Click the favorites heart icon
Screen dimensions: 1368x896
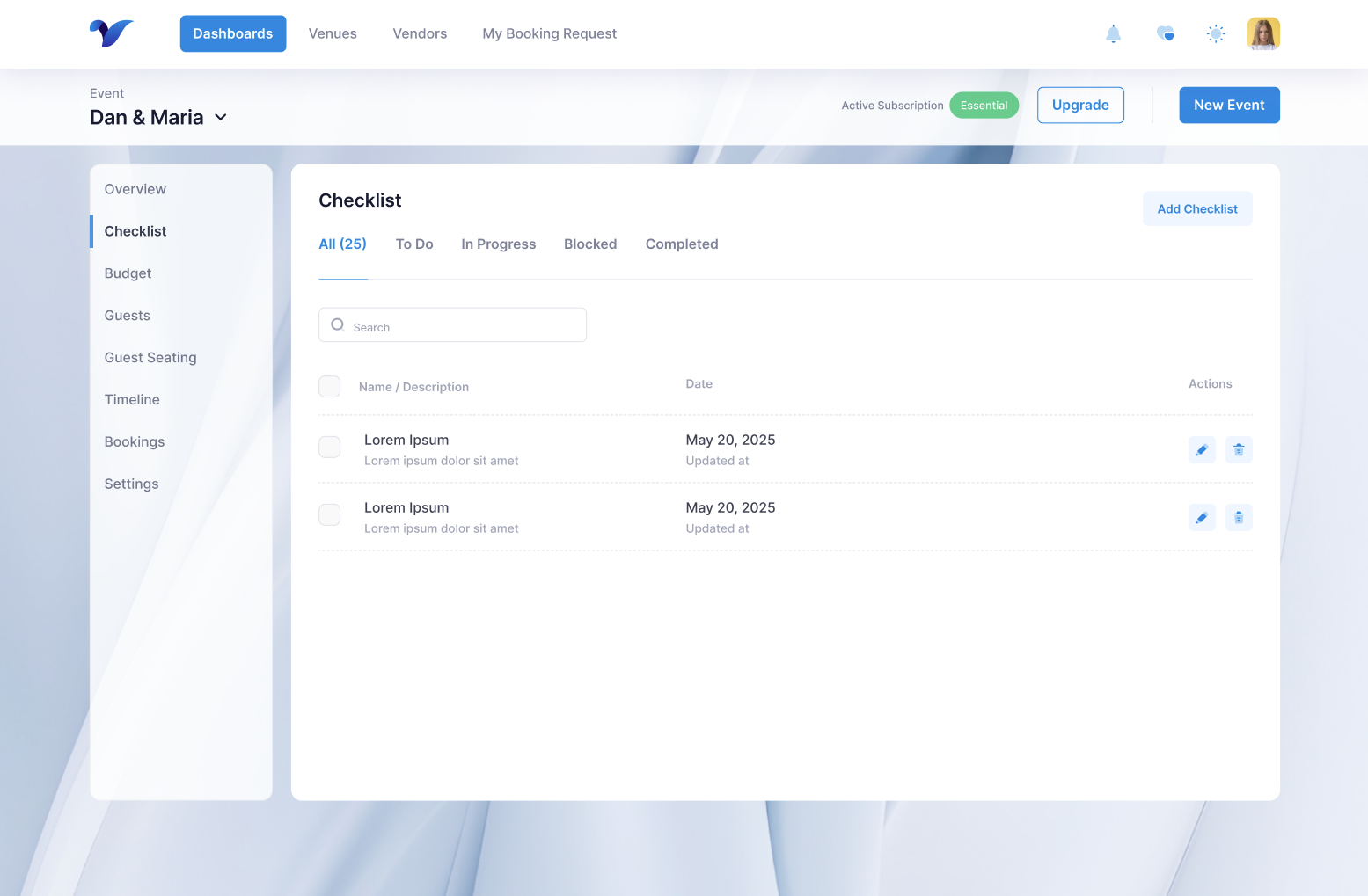[1164, 33]
